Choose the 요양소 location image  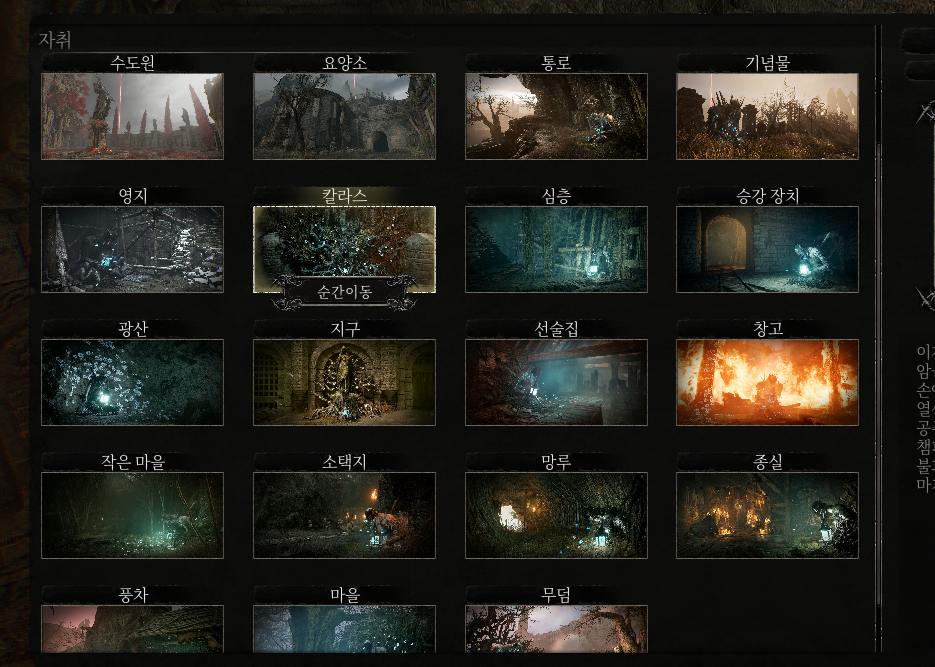[x=344, y=116]
